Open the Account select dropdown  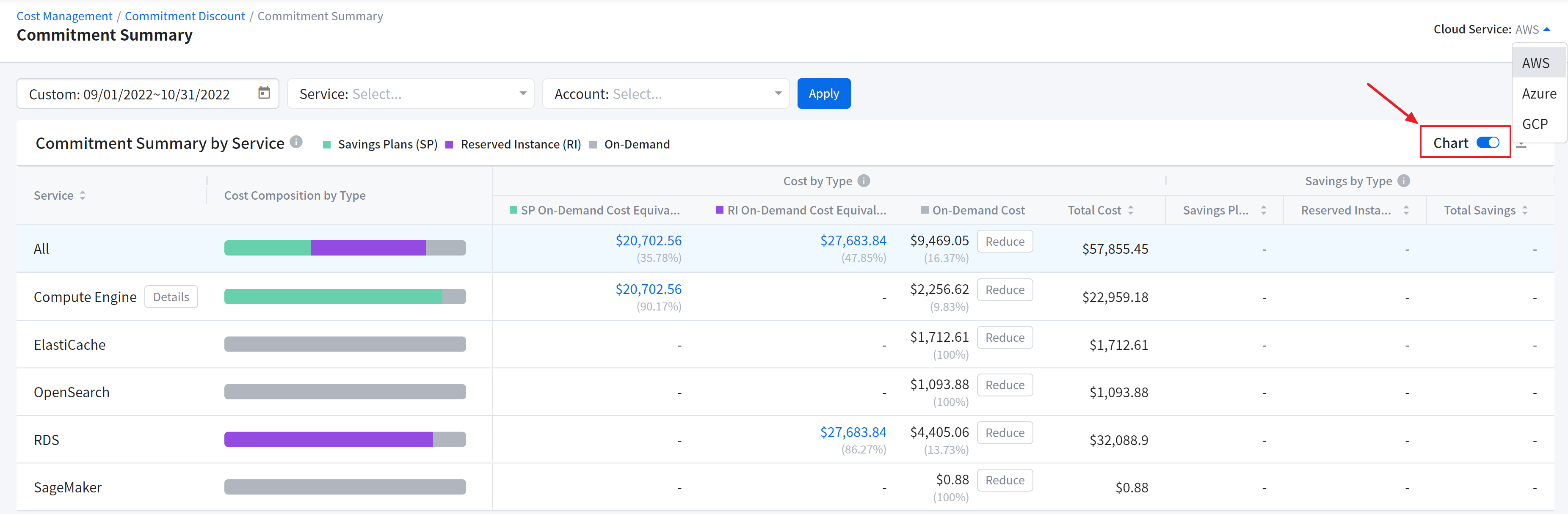click(x=665, y=93)
